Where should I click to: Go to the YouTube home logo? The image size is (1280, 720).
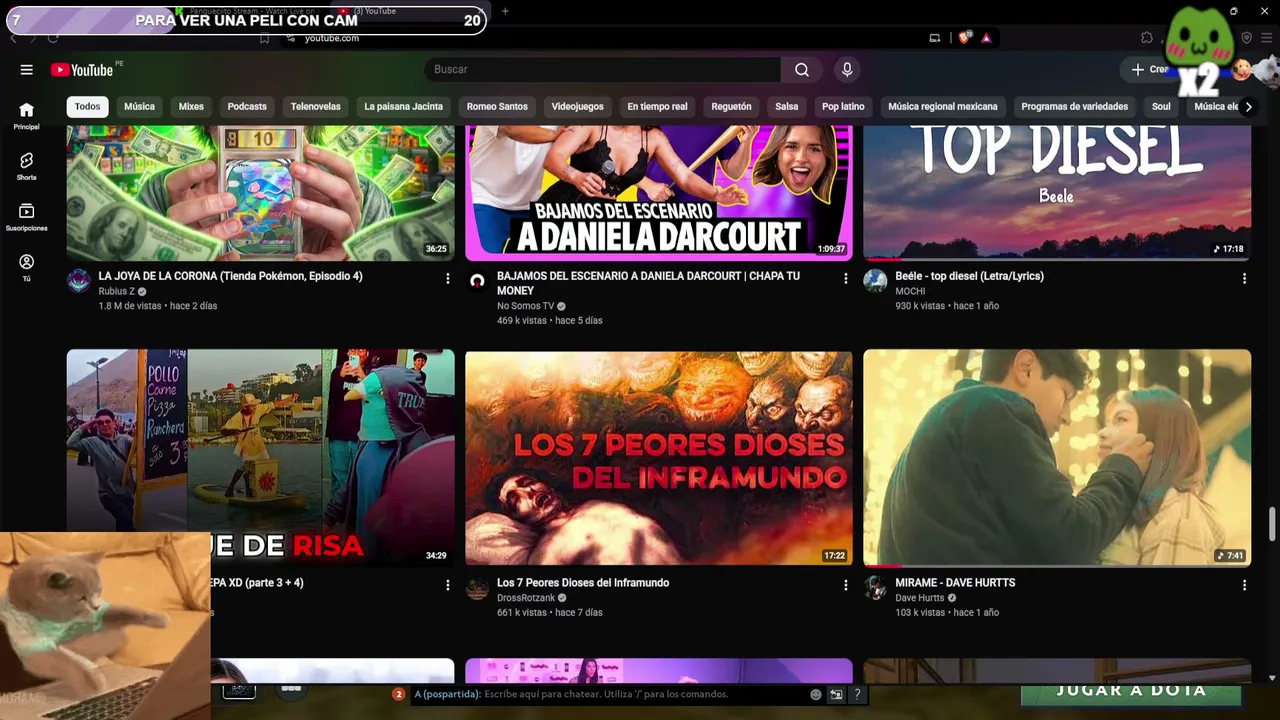click(x=82, y=70)
